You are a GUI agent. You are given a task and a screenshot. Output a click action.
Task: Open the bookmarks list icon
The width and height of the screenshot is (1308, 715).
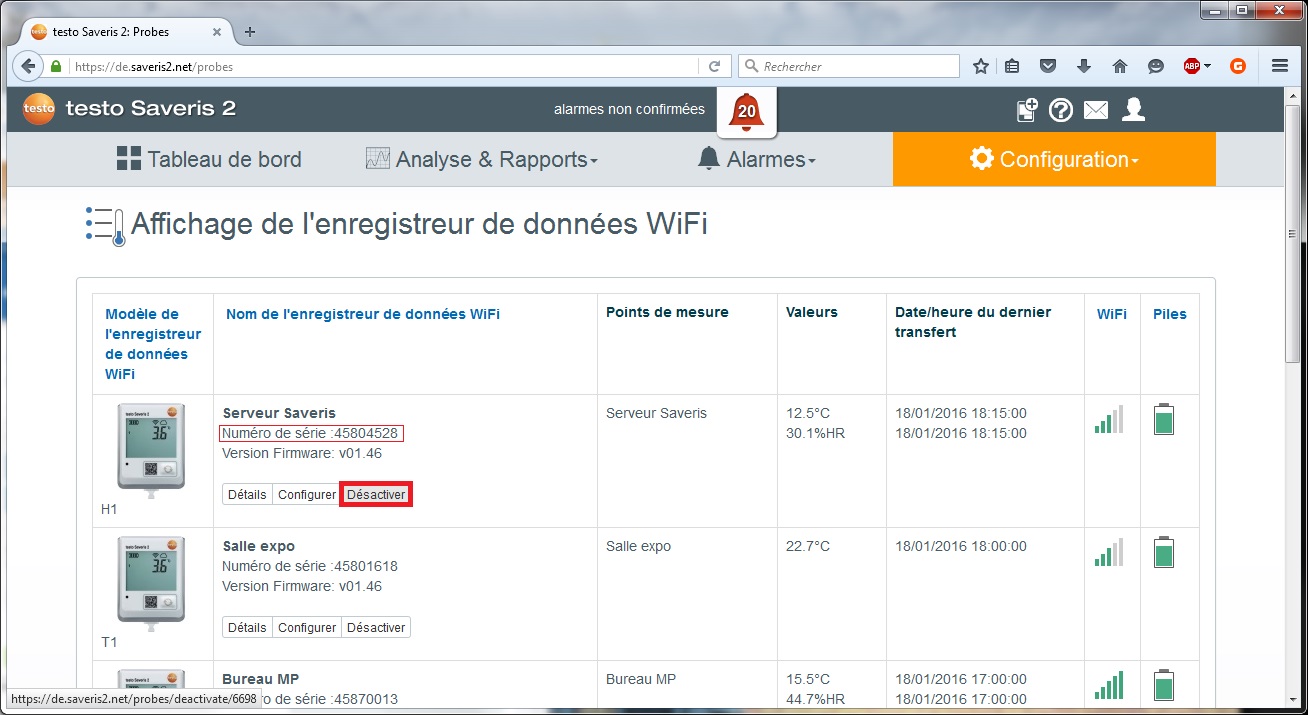point(1012,66)
